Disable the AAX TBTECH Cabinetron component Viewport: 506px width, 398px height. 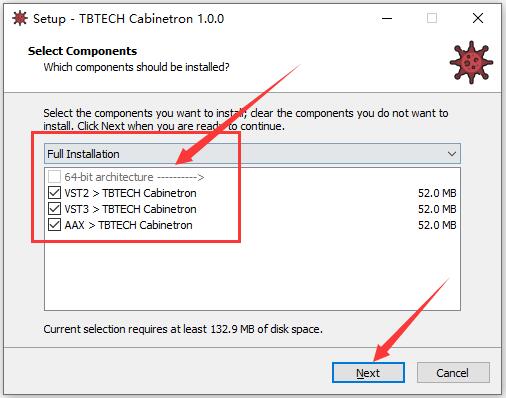54,225
